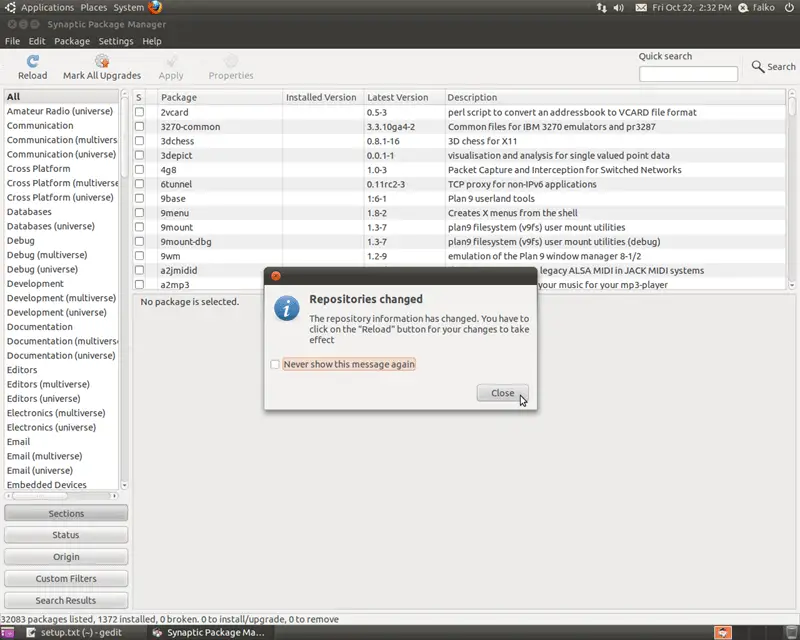Open the mail envelope indicator
Viewport: 800px width, 640px height.
(x=641, y=8)
